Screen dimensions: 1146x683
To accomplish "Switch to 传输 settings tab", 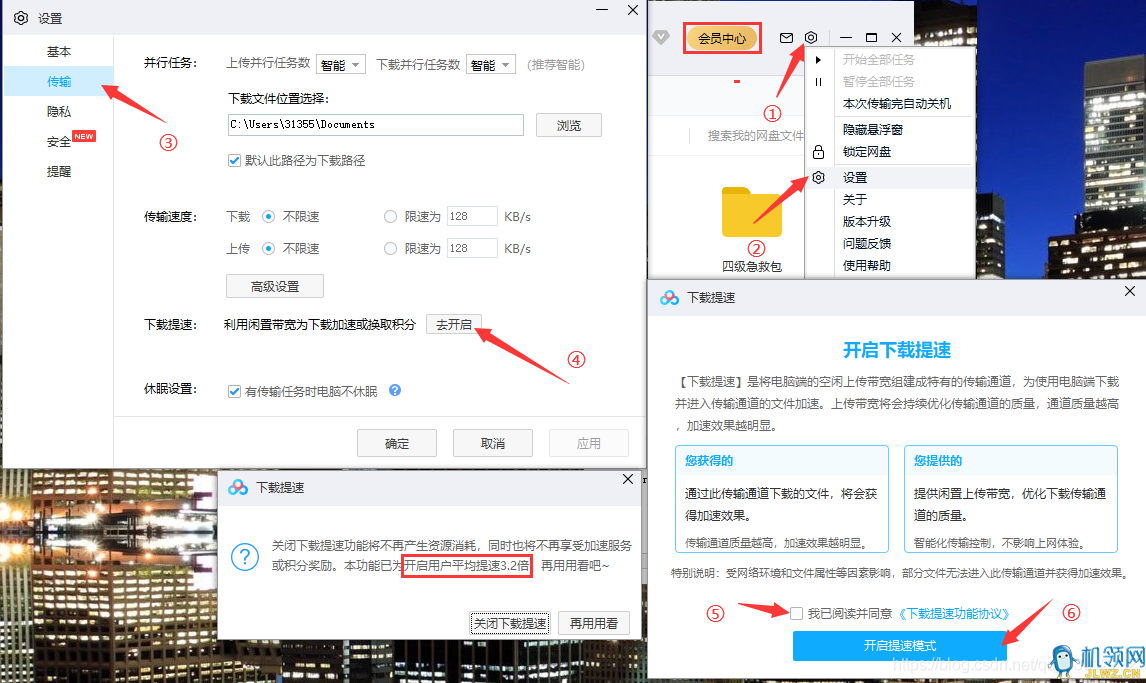I will point(59,82).
